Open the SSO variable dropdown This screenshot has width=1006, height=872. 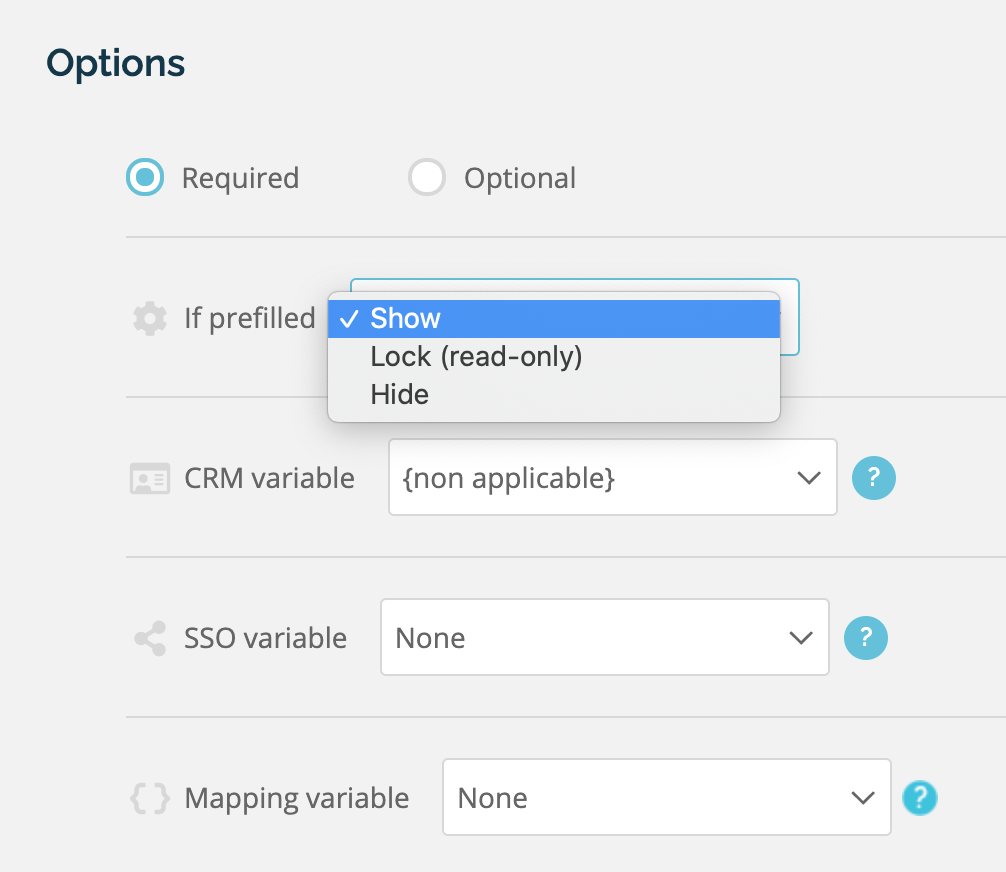tap(604, 637)
